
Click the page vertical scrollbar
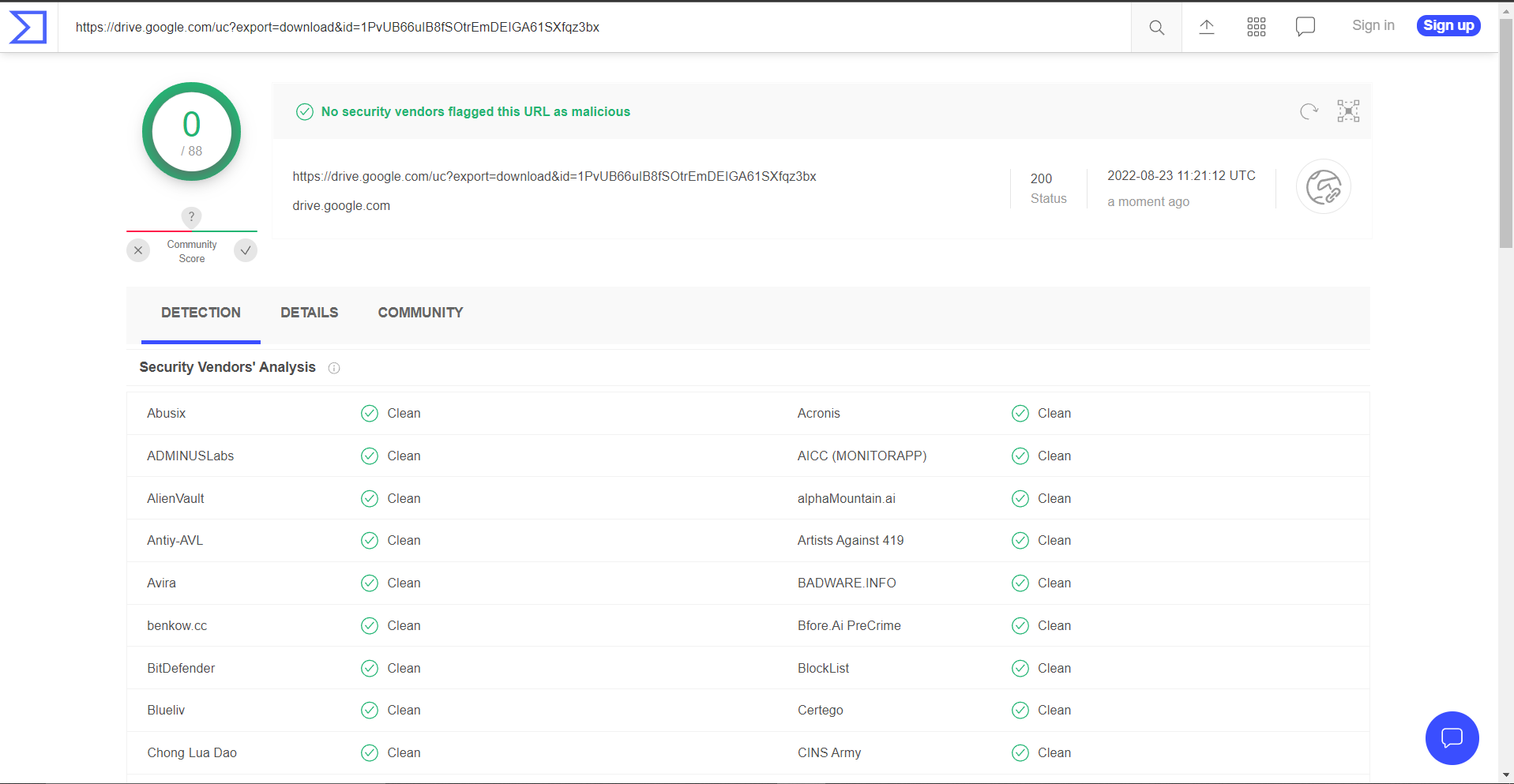click(1506, 134)
